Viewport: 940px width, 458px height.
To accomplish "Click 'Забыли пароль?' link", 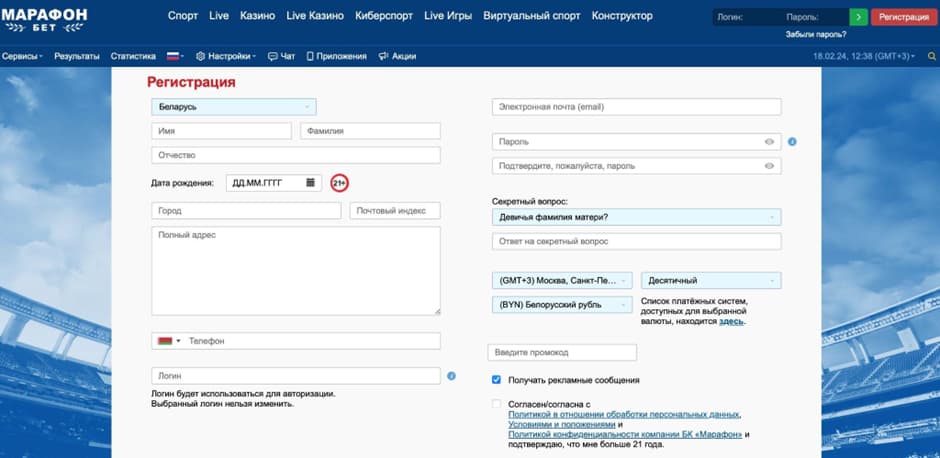I will pos(816,35).
